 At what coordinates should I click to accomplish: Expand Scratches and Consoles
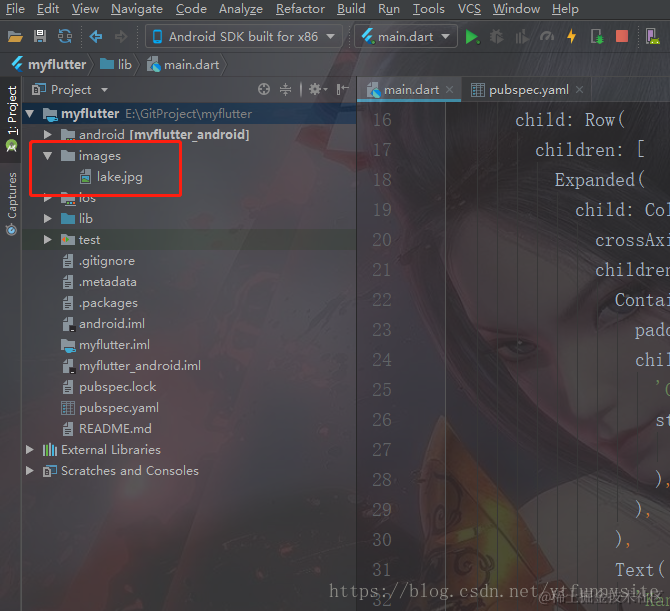pyautogui.click(x=30, y=470)
